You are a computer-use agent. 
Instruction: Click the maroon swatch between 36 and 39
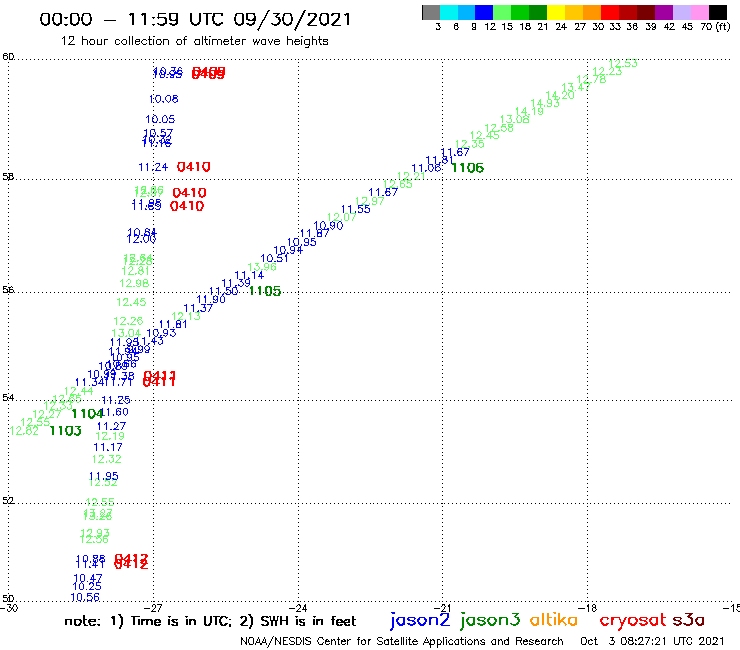point(646,12)
